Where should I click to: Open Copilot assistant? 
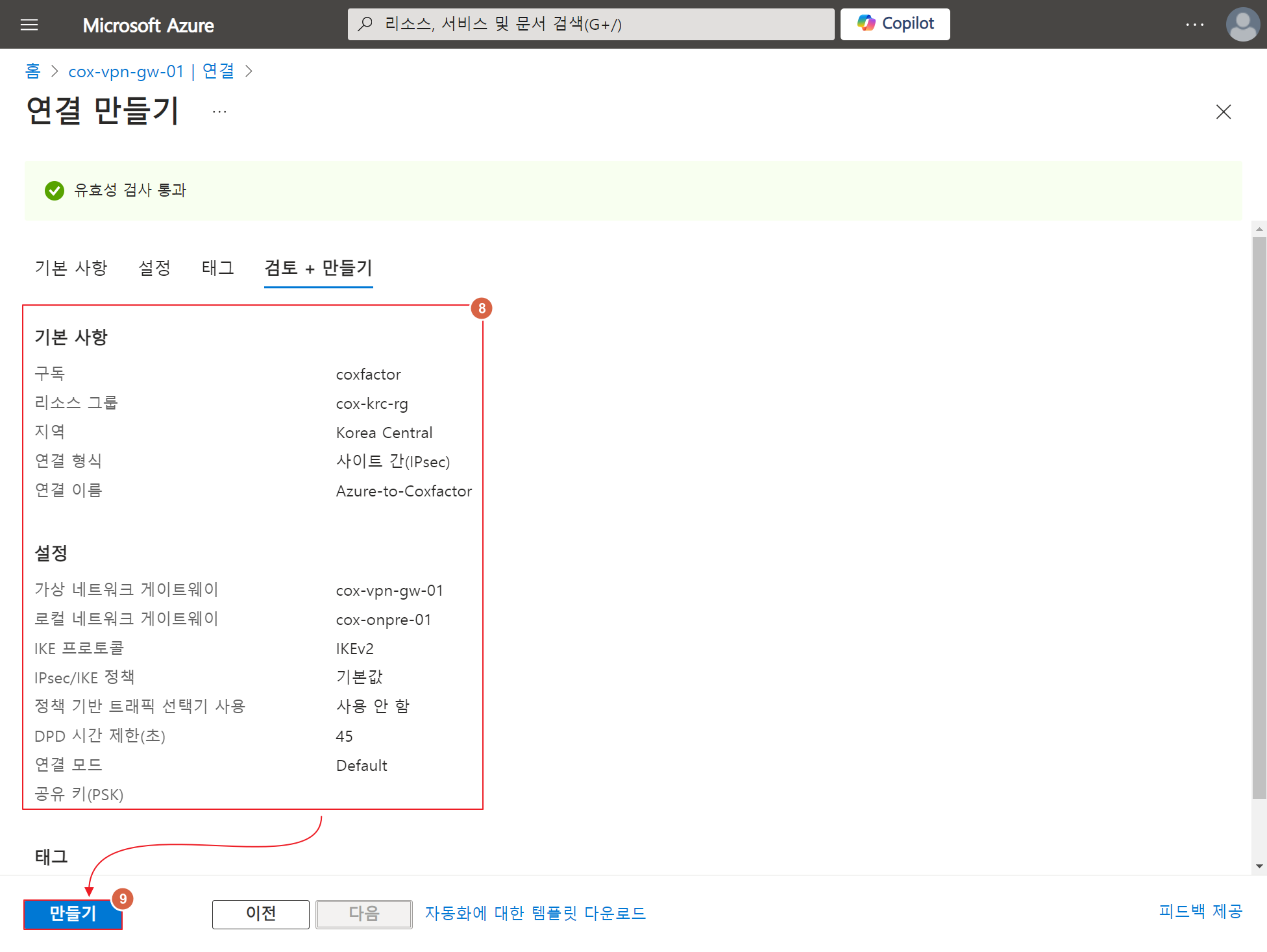point(894,24)
